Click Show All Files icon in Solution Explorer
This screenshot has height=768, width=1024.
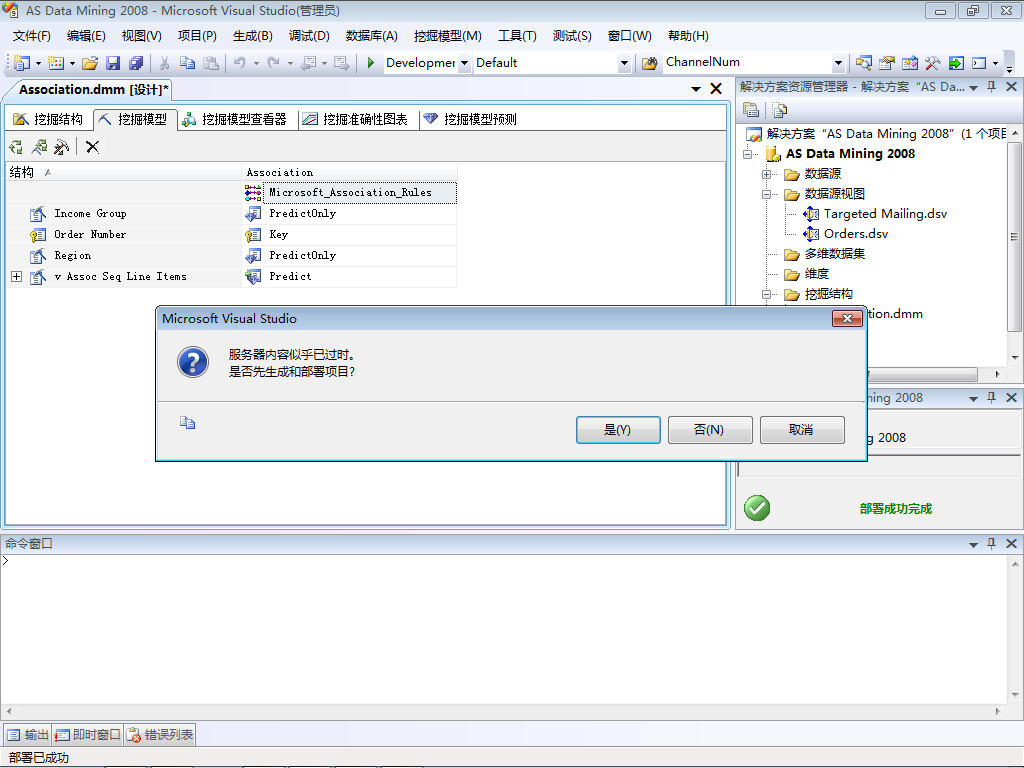(779, 110)
